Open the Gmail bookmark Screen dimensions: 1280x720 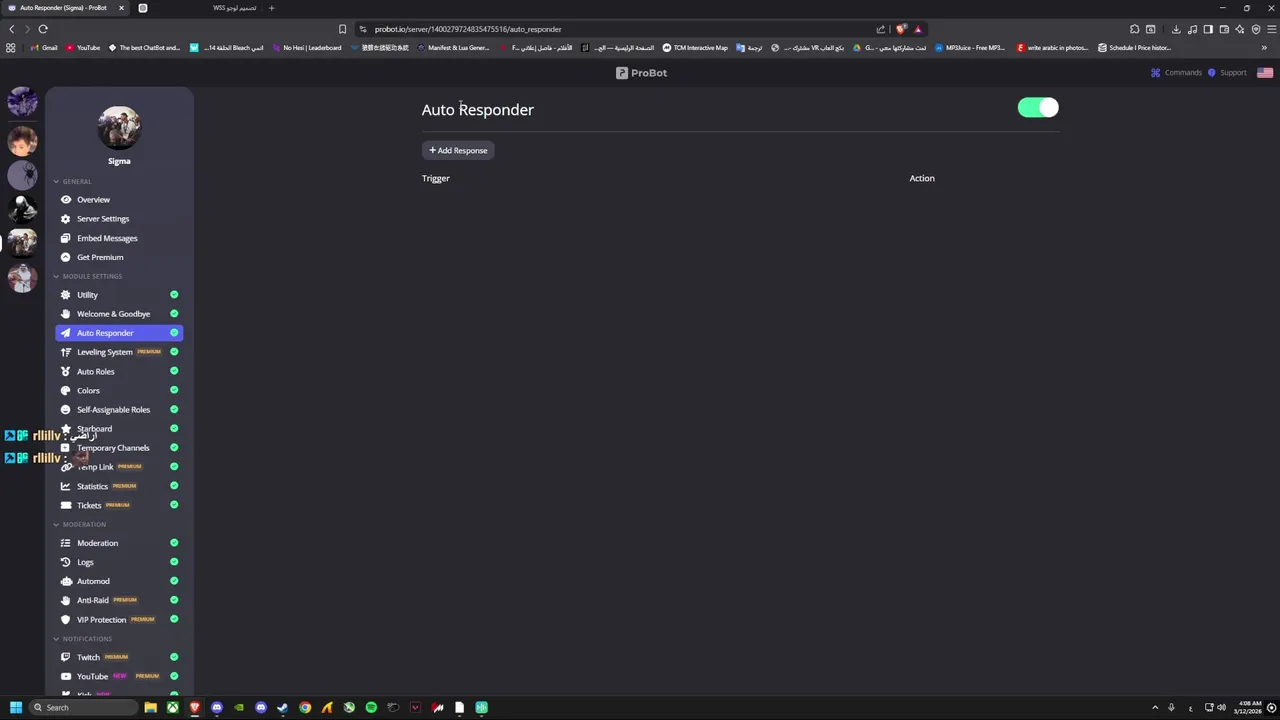43,48
